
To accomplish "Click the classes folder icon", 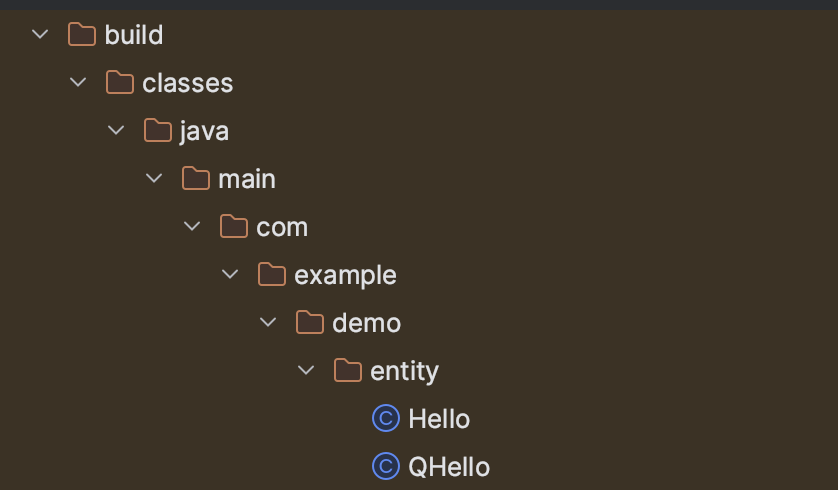I will (120, 82).
